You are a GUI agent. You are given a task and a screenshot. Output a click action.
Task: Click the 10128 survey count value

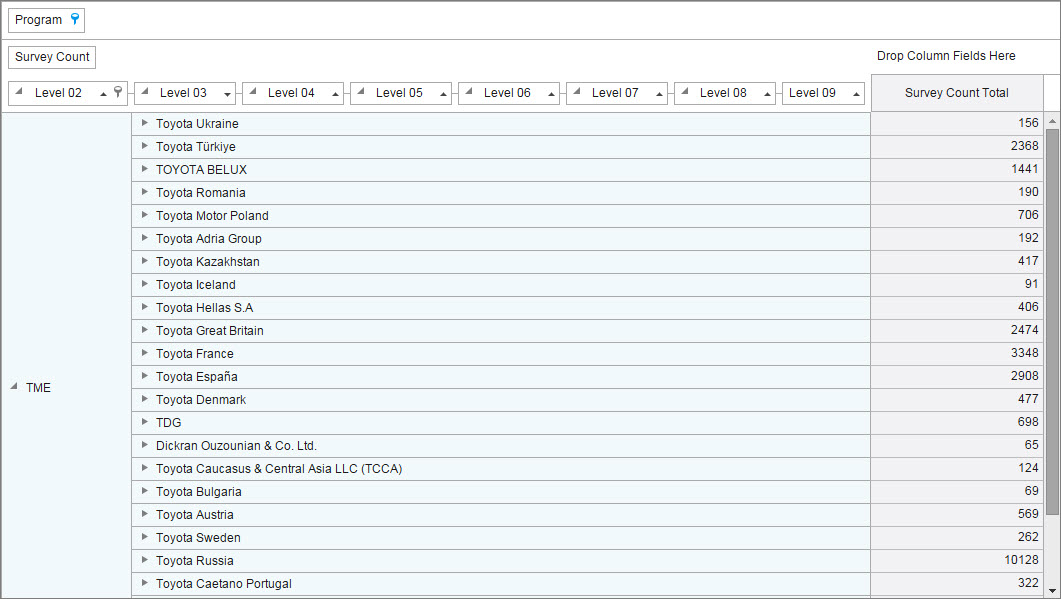tap(1021, 560)
